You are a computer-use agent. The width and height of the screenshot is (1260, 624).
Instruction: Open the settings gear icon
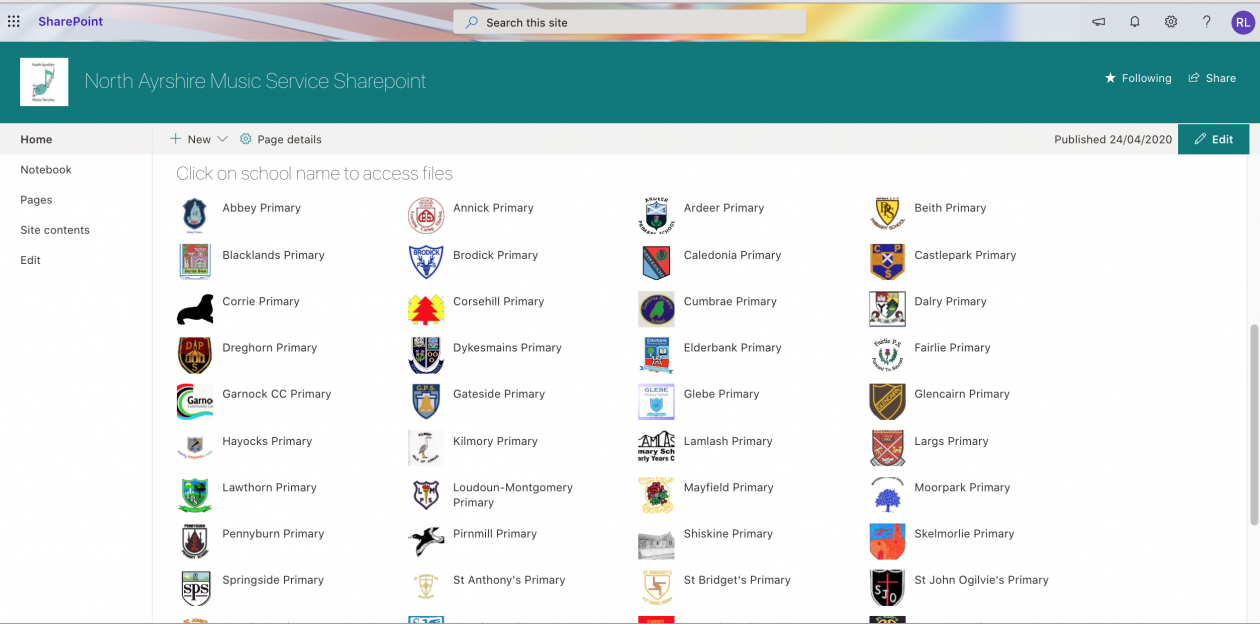1171,22
